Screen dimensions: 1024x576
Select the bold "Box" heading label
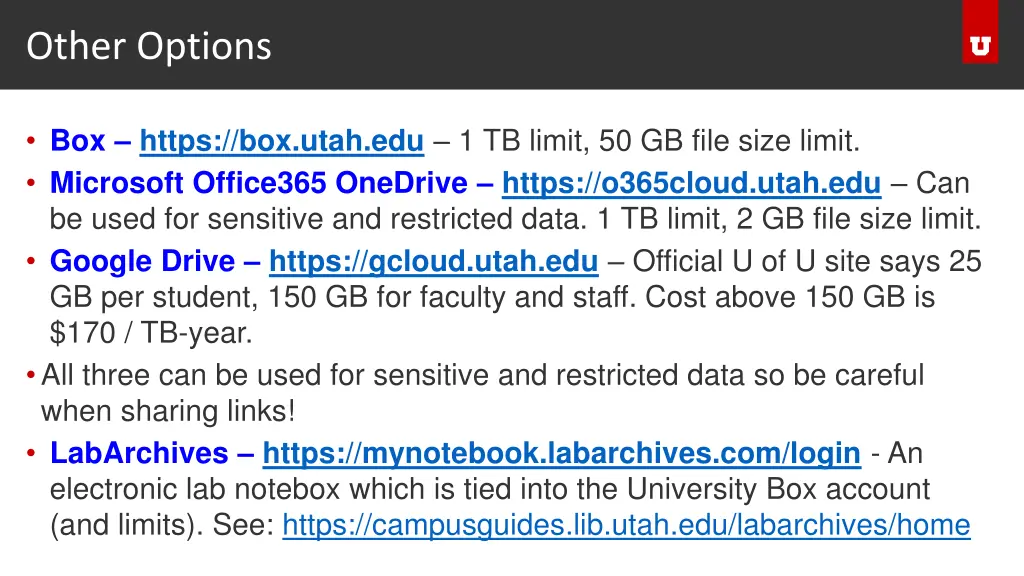click(78, 140)
